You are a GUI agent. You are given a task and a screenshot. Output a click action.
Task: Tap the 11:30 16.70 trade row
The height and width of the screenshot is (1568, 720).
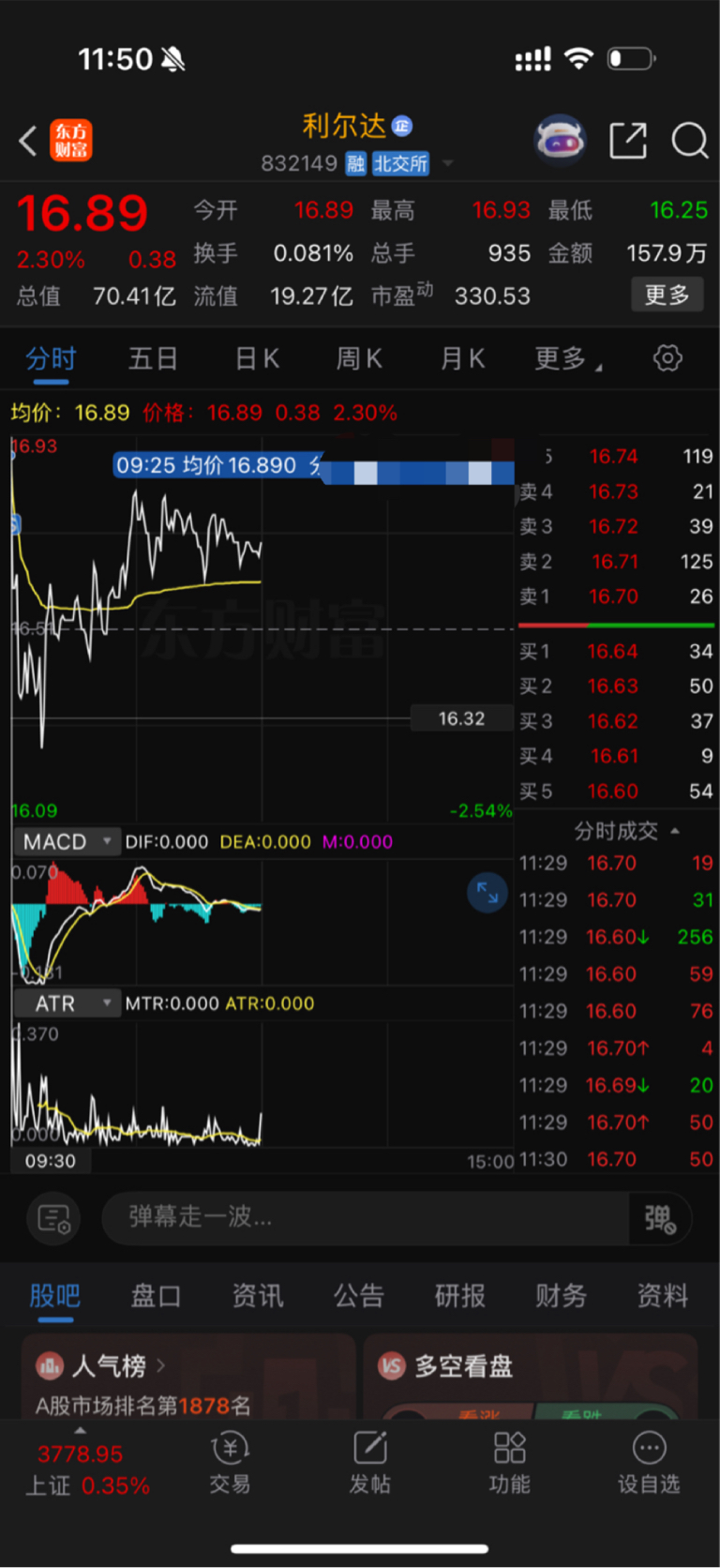616,1159
